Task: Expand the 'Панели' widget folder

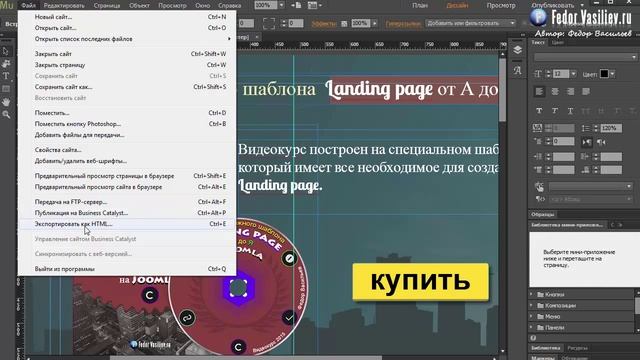Action: tap(531, 327)
